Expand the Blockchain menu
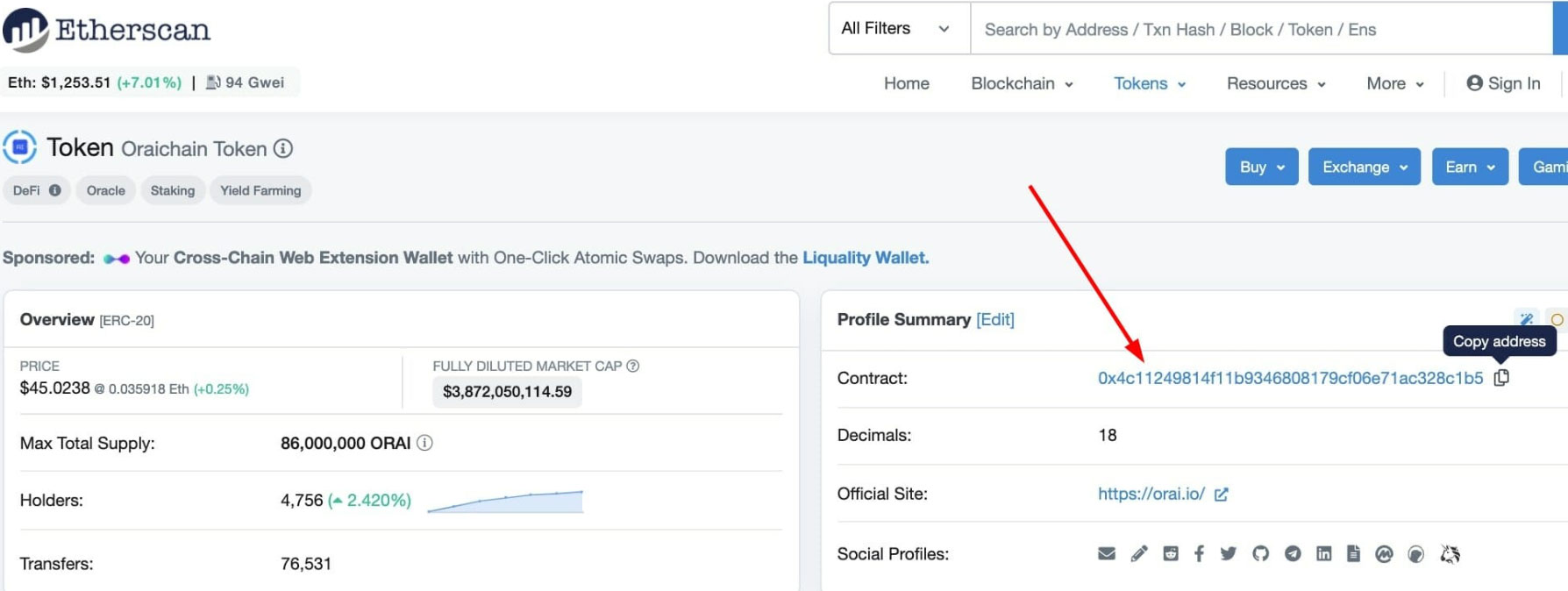The width and height of the screenshot is (1568, 591). [x=1022, y=83]
